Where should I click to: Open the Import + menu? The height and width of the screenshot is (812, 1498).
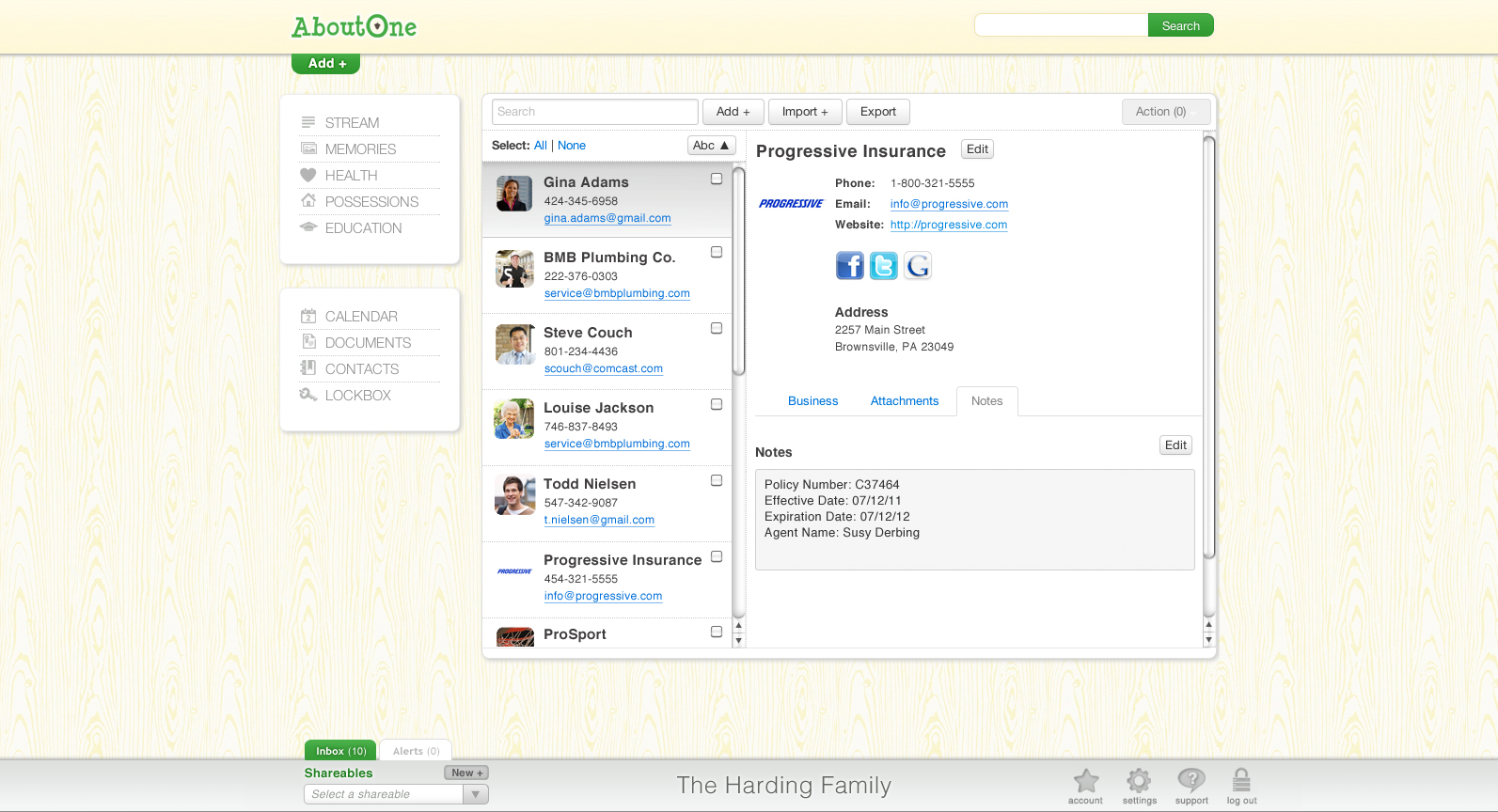pos(805,112)
